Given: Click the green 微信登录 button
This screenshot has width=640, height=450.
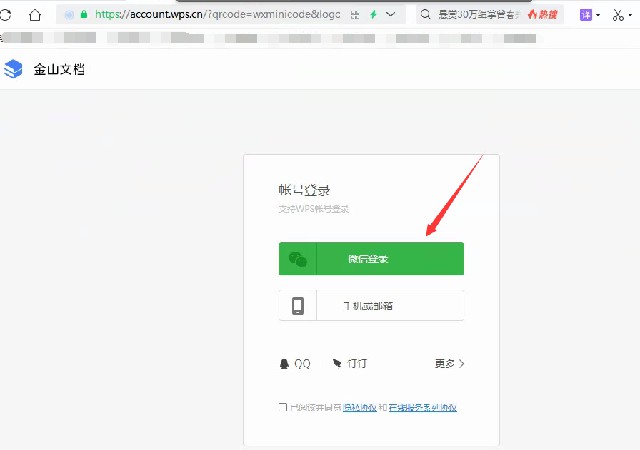Looking at the screenshot, I should coord(371,258).
